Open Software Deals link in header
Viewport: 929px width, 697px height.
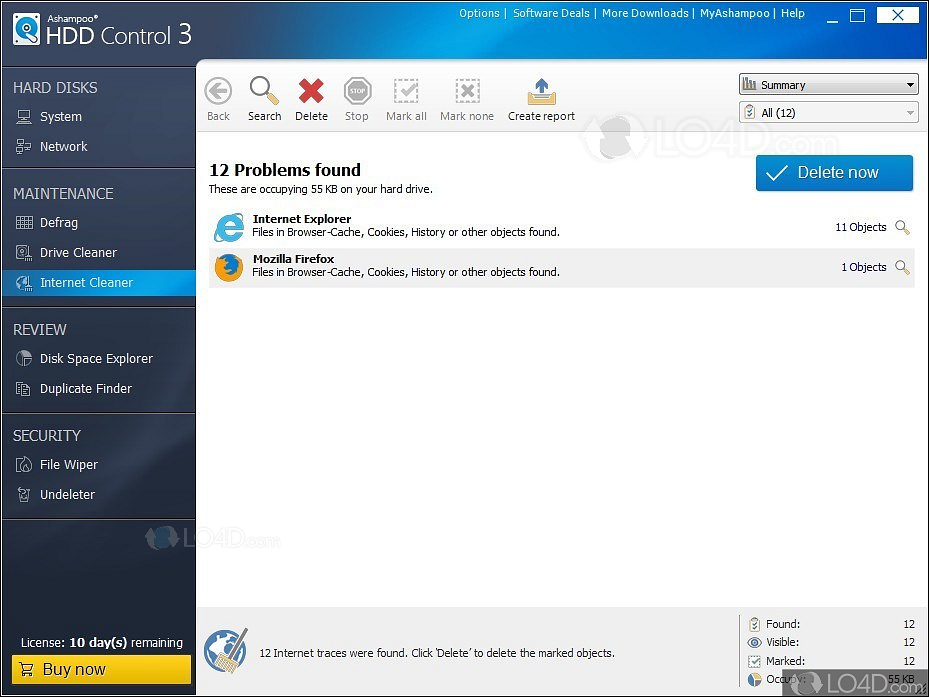[551, 13]
